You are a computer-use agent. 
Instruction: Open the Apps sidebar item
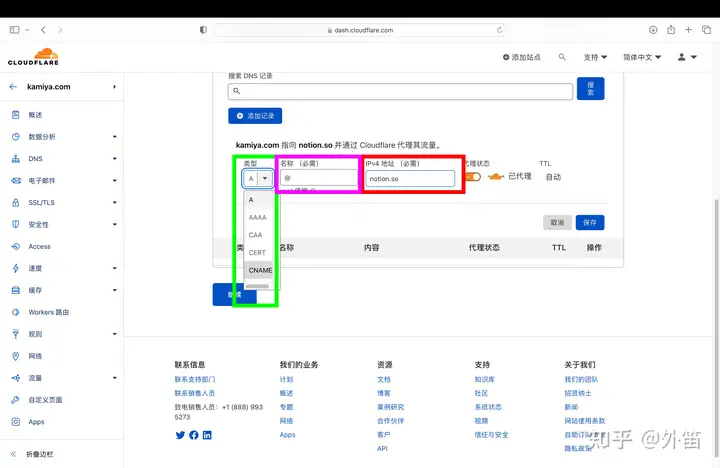(x=36, y=422)
